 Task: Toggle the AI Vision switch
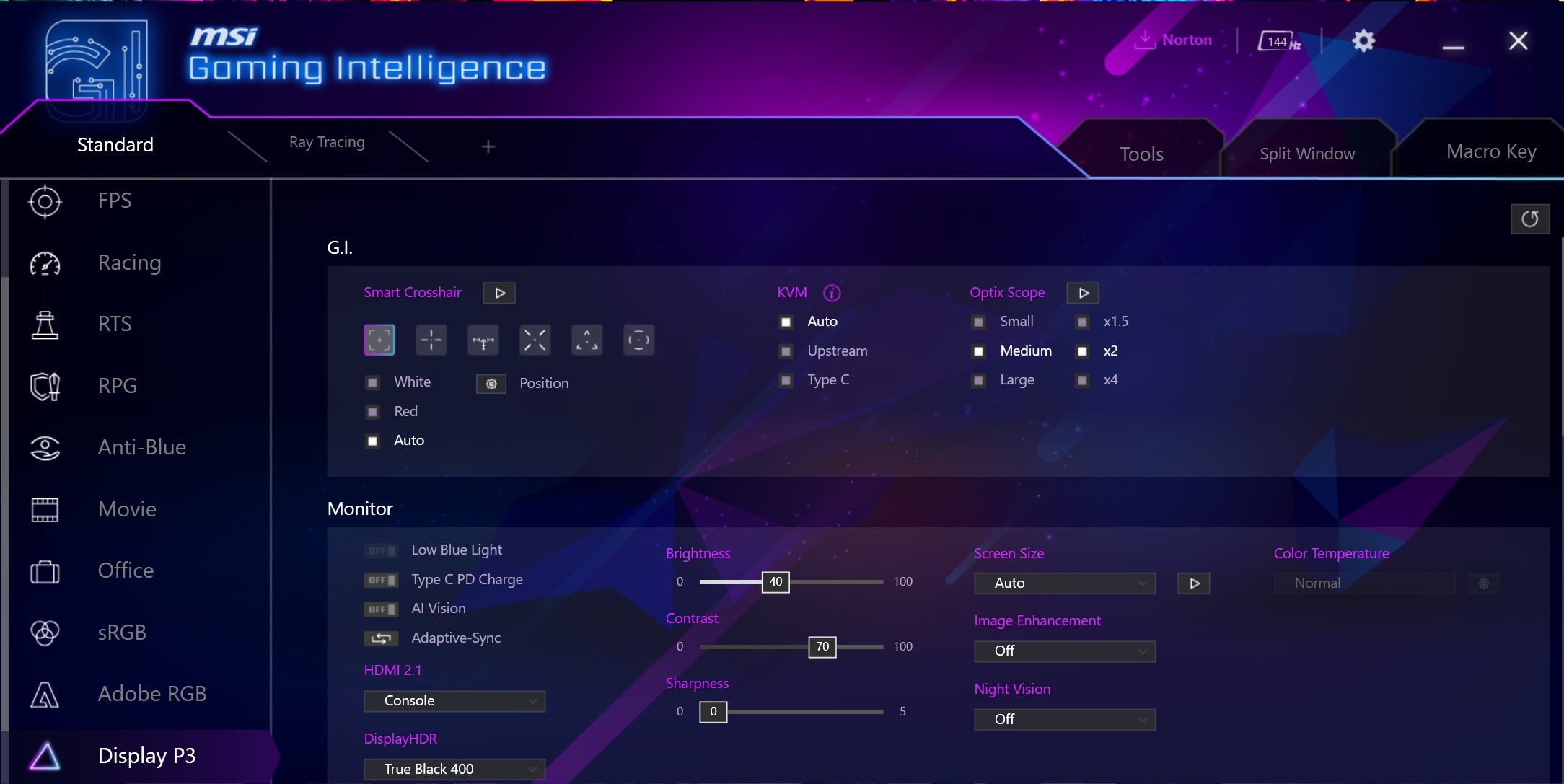381,609
